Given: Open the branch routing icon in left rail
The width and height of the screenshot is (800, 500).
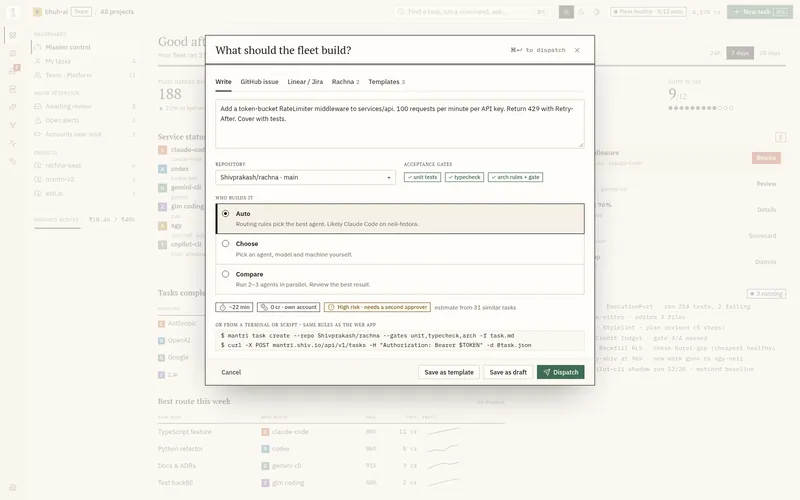Looking at the screenshot, I should tap(13, 125).
